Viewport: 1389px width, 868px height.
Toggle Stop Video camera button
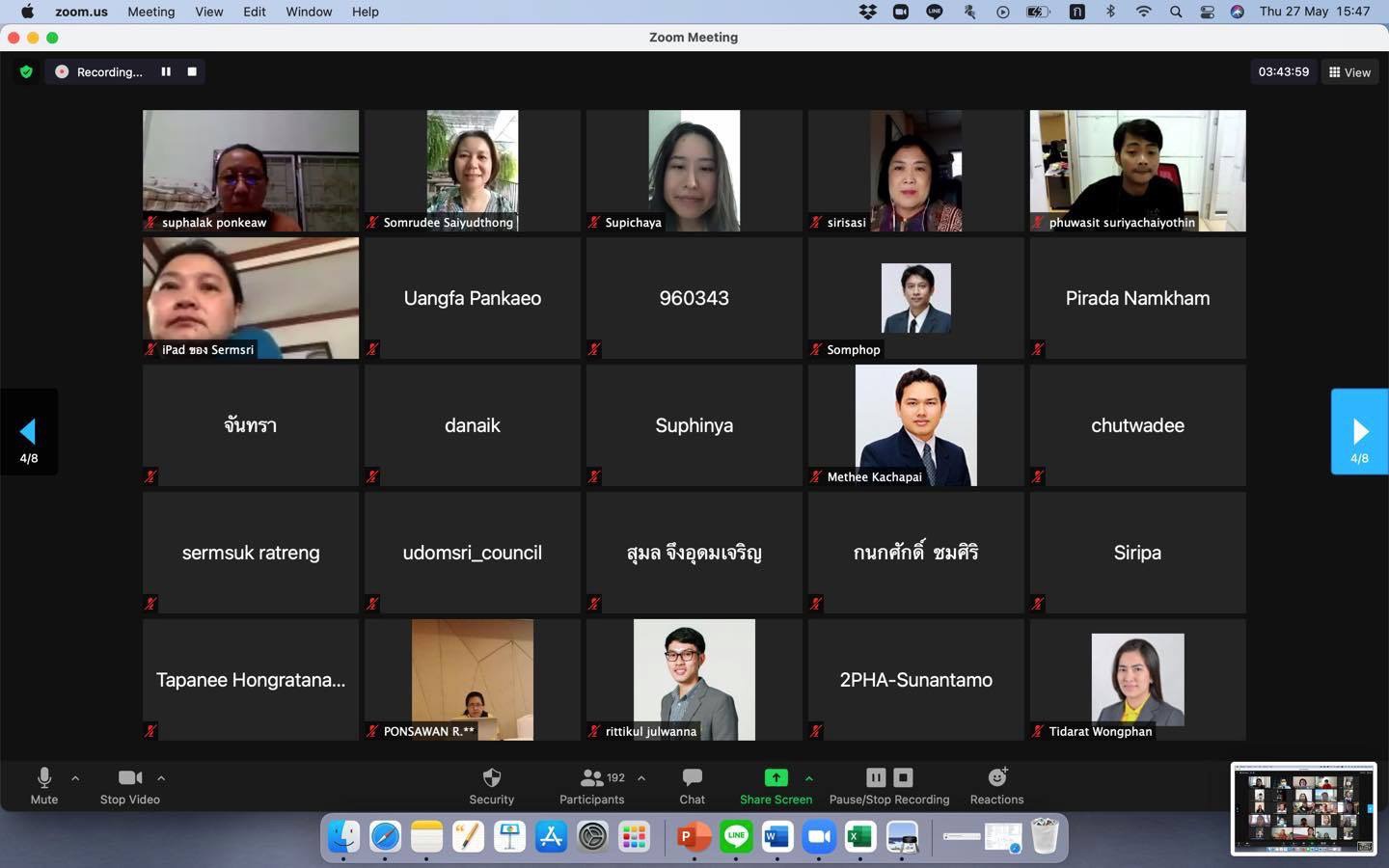(129, 777)
